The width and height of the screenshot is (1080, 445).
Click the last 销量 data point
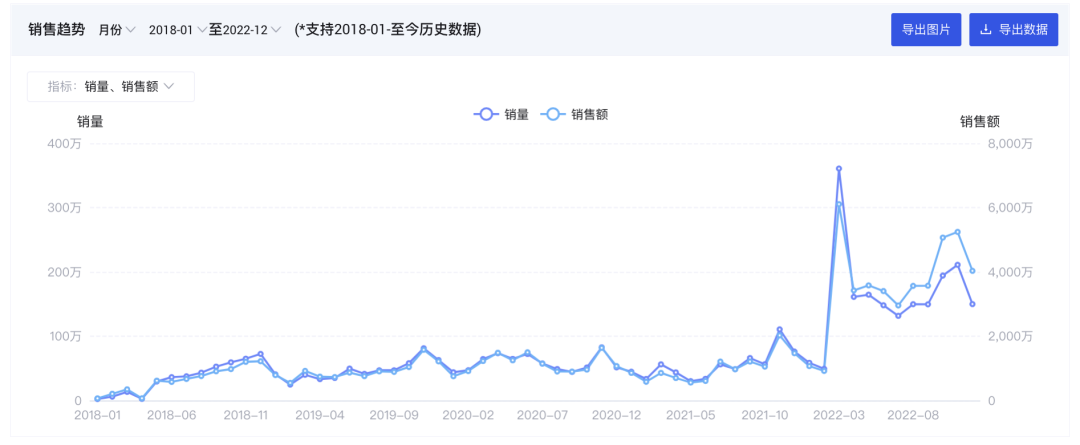coord(973,304)
